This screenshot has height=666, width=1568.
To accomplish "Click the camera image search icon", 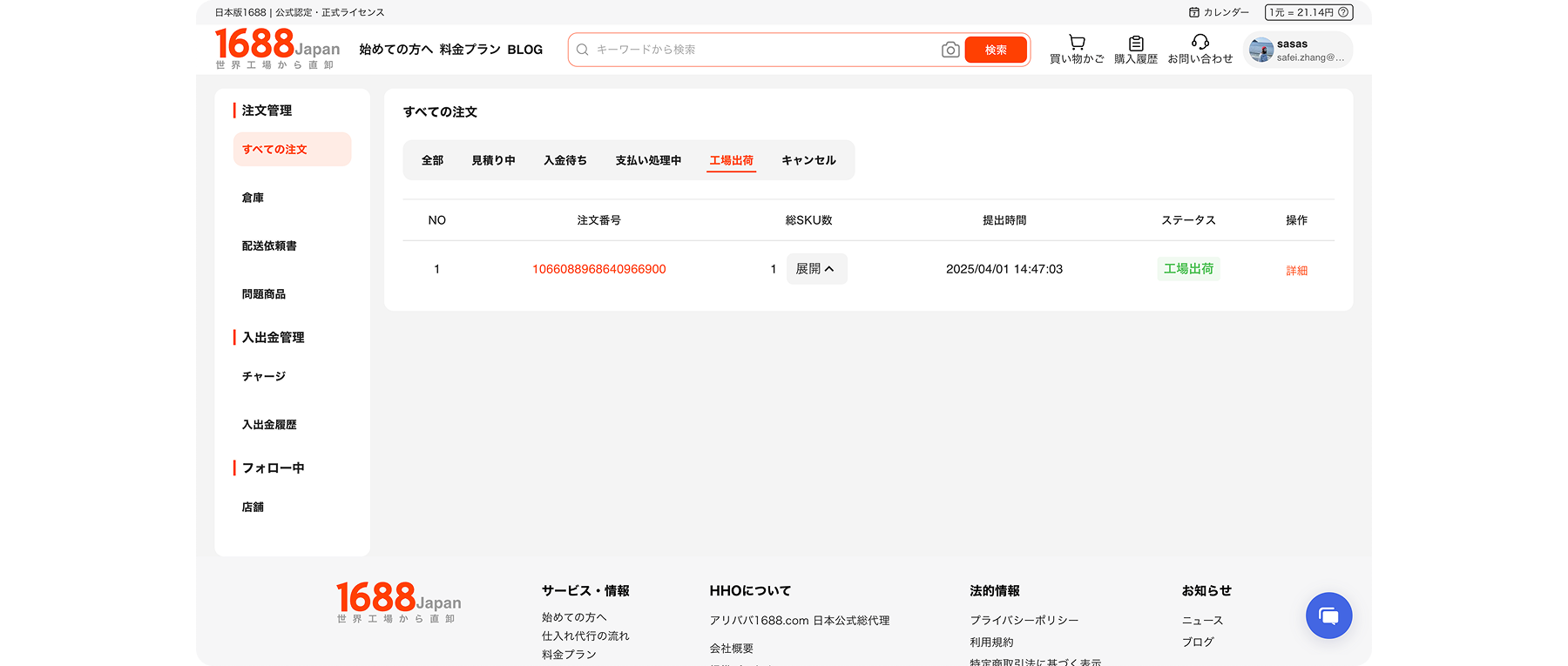I will tap(950, 50).
